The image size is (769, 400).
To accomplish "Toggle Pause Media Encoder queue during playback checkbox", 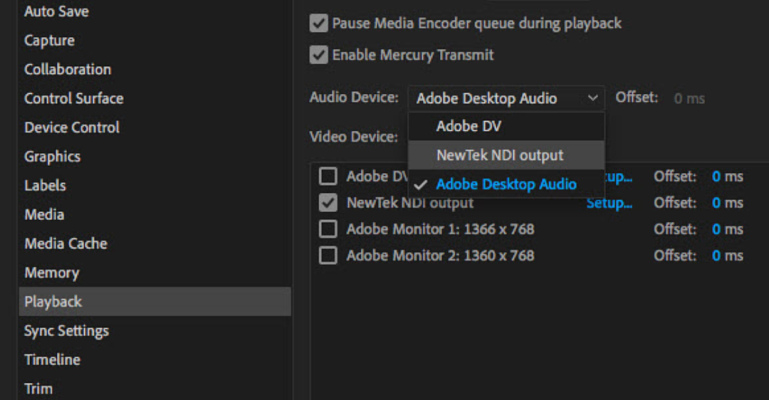I will click(x=319, y=23).
